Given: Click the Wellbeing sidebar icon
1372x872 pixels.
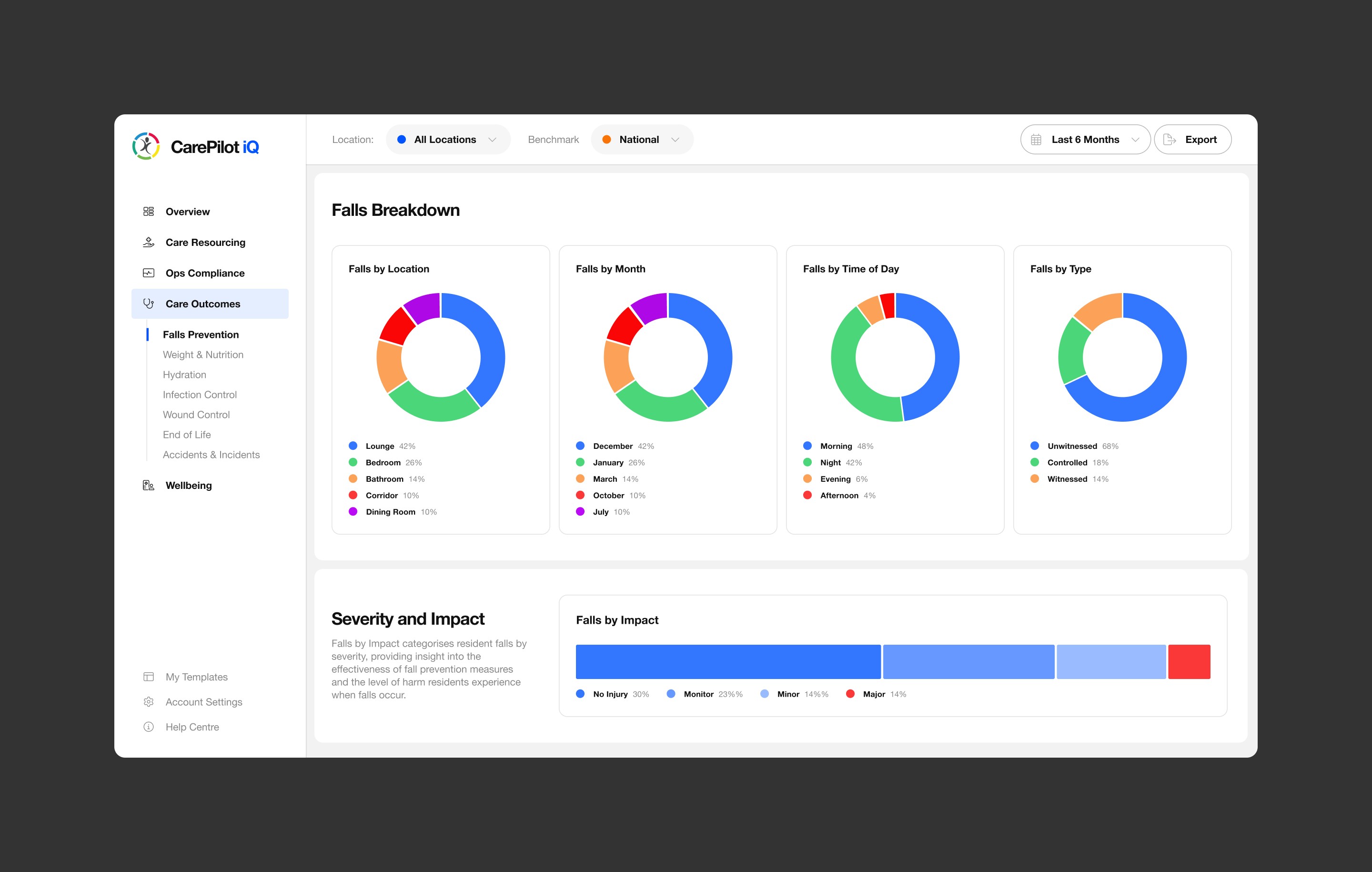Looking at the screenshot, I should (149, 485).
